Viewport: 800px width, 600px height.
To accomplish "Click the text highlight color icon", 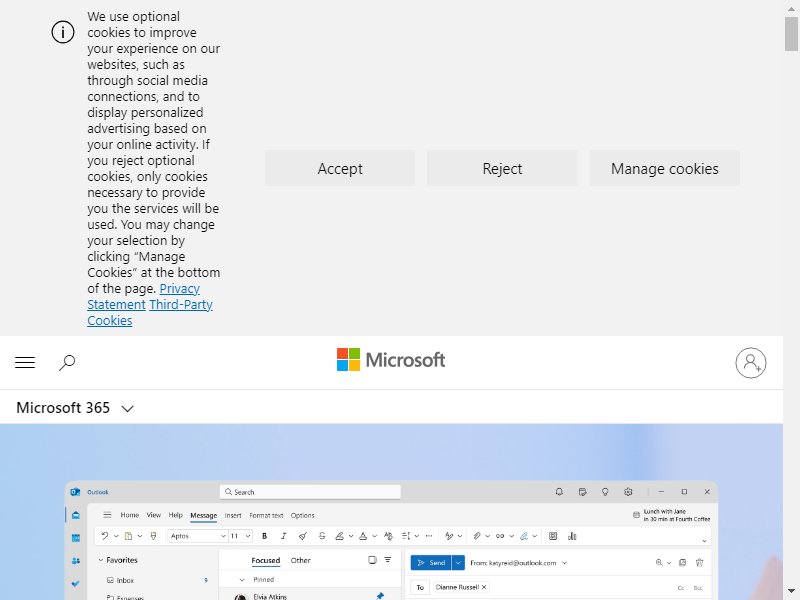I will 339,536.
